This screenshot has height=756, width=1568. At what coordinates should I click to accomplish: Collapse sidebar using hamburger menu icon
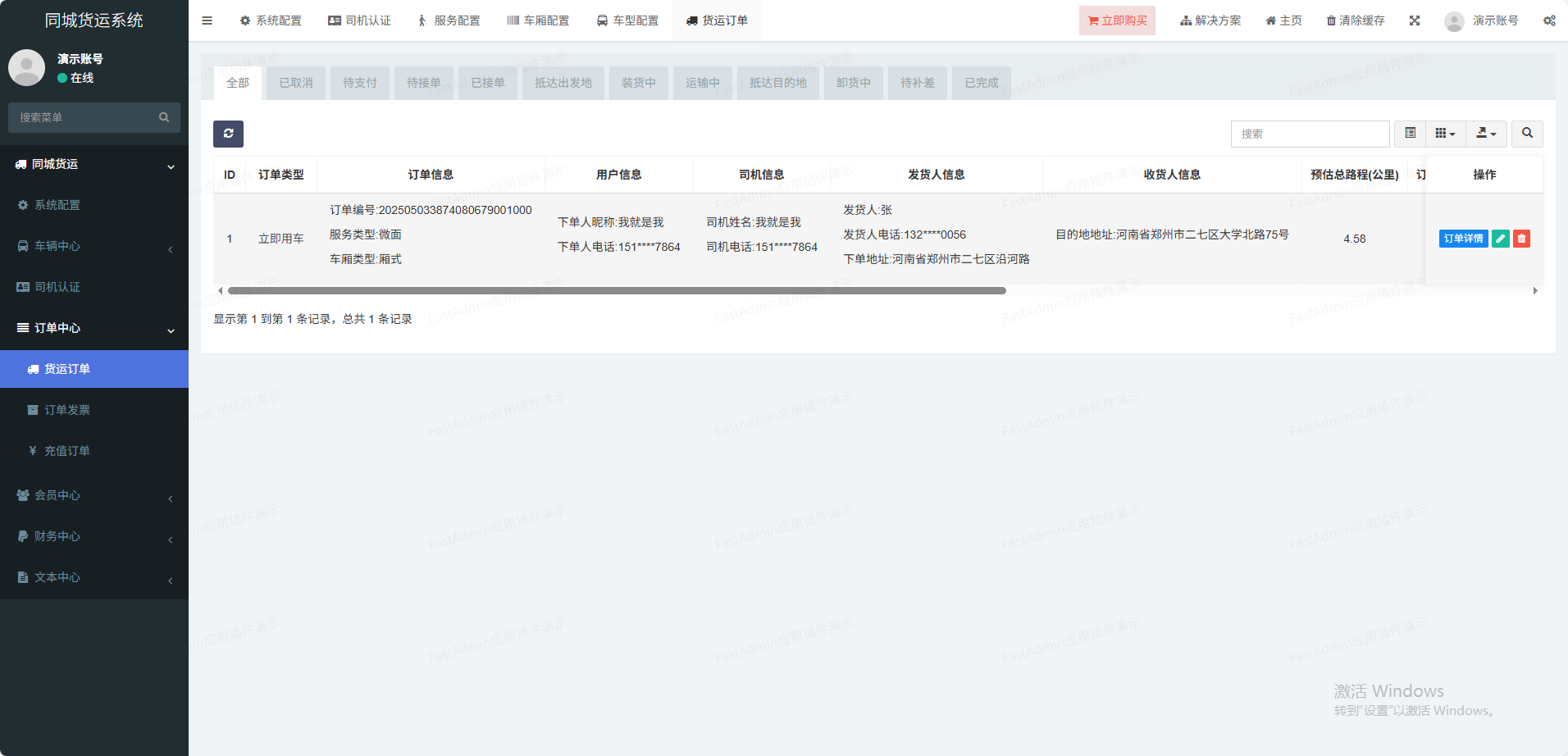pos(207,20)
